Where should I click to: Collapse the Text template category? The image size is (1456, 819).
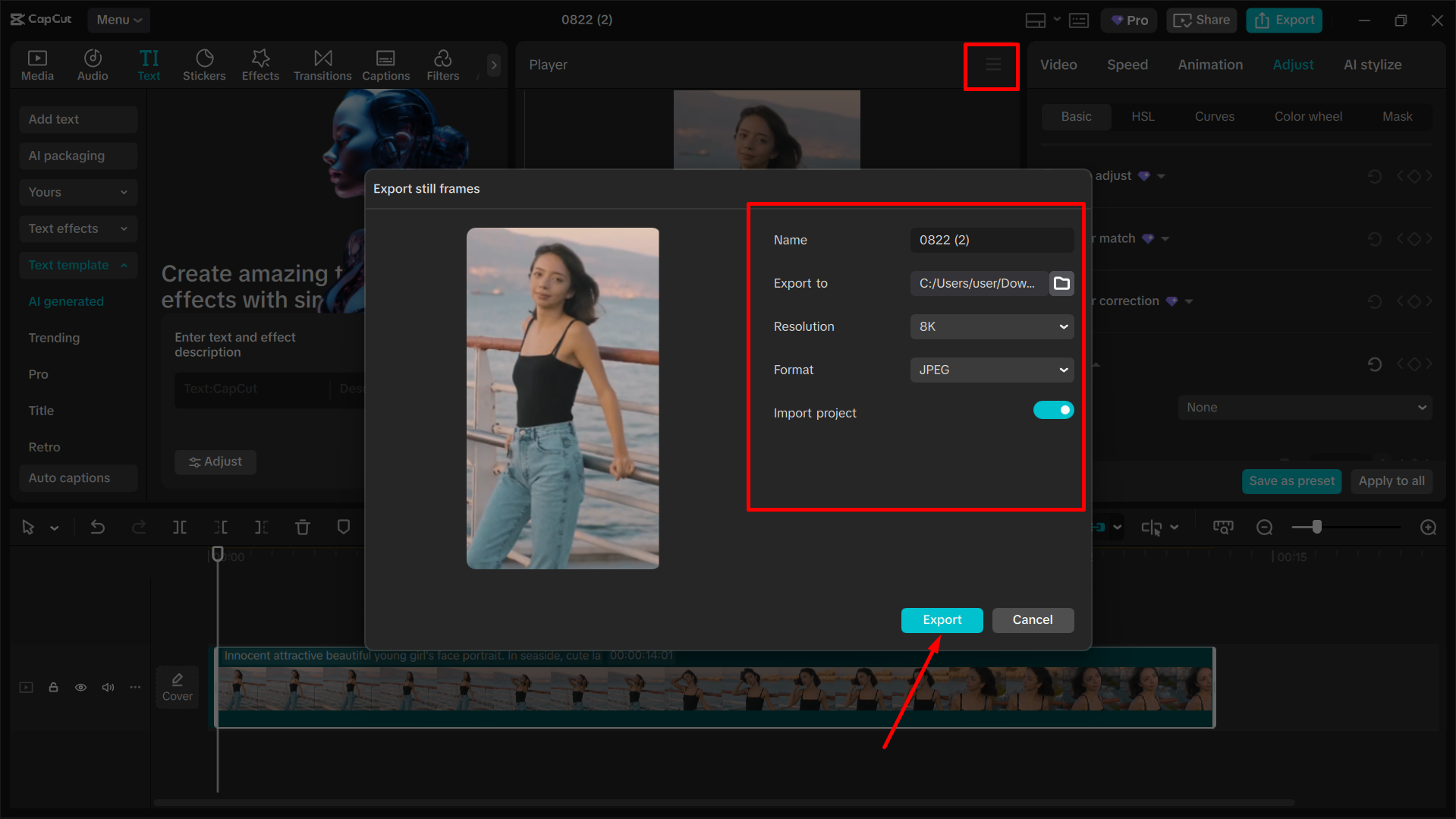coord(78,265)
